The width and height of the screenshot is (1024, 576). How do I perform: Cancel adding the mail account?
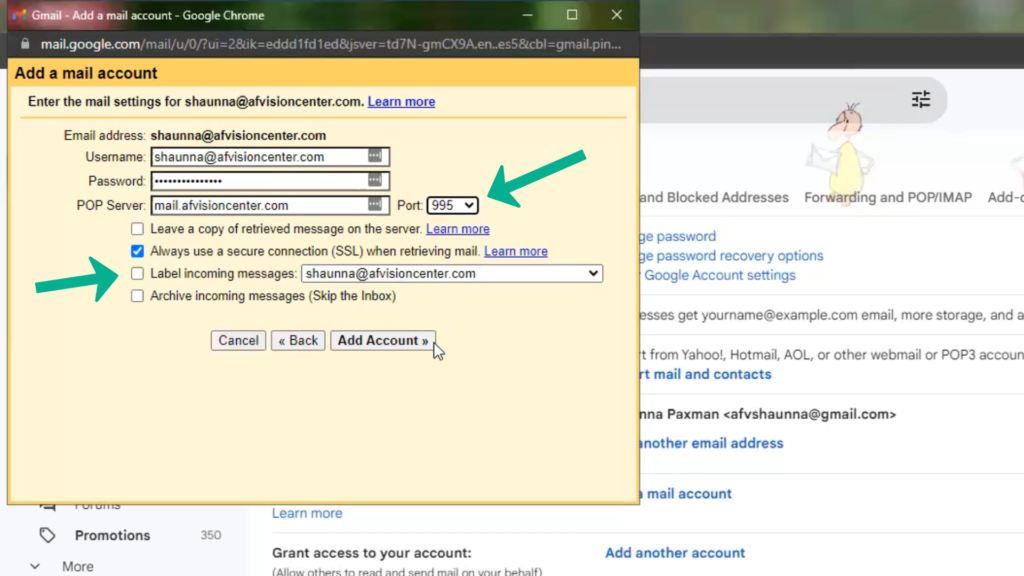click(238, 340)
